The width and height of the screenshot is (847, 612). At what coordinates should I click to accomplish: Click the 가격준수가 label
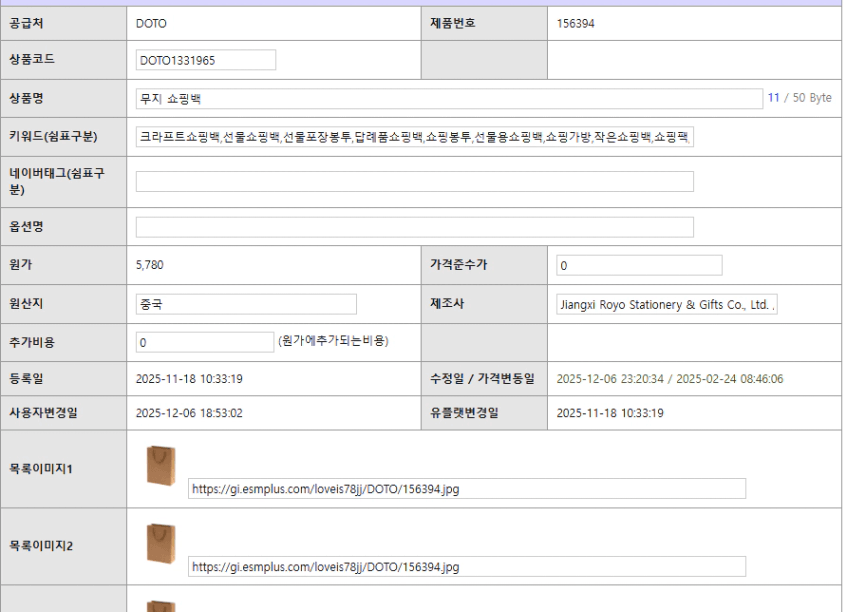point(459,264)
